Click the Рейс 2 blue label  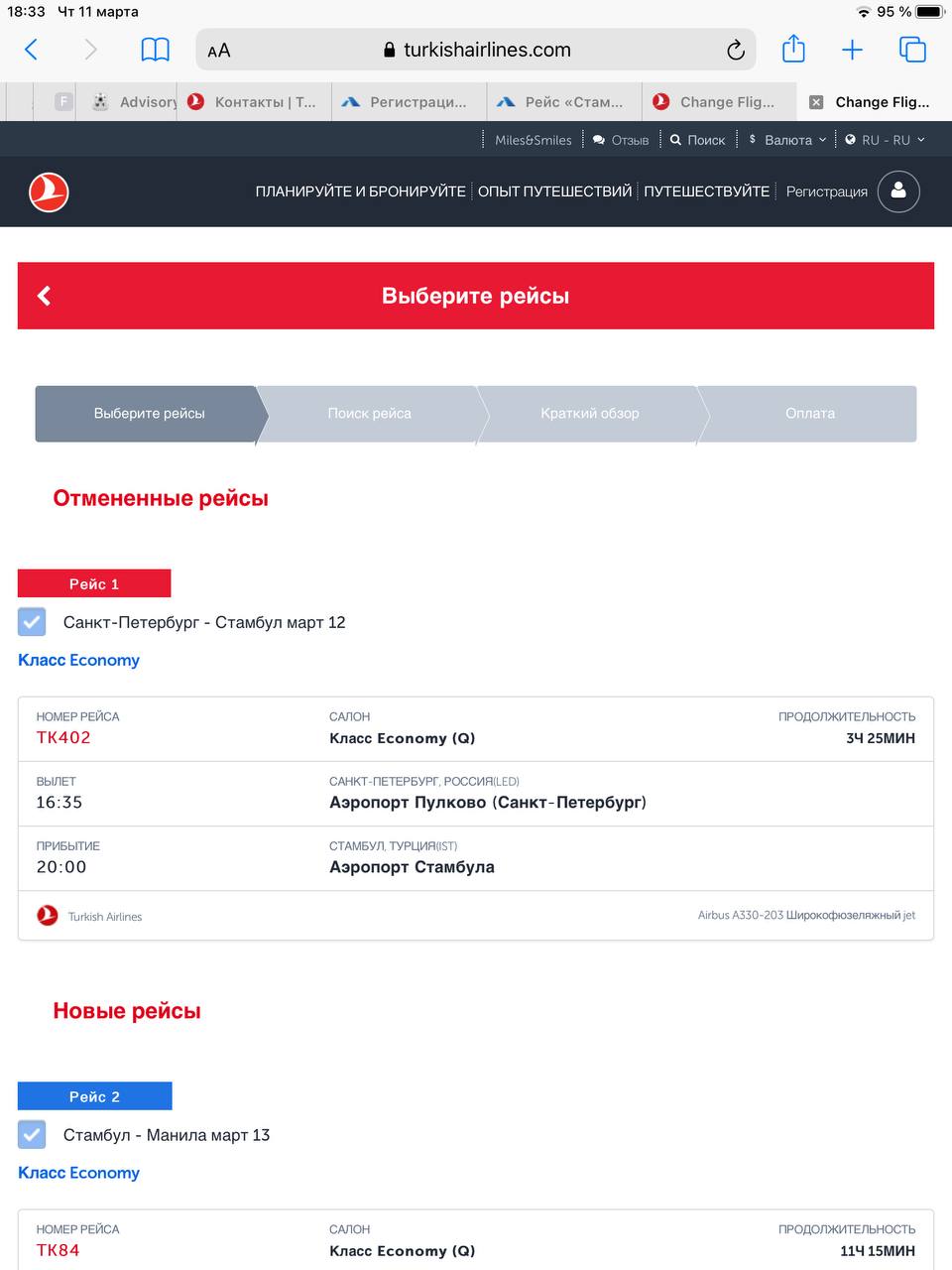pos(94,1096)
